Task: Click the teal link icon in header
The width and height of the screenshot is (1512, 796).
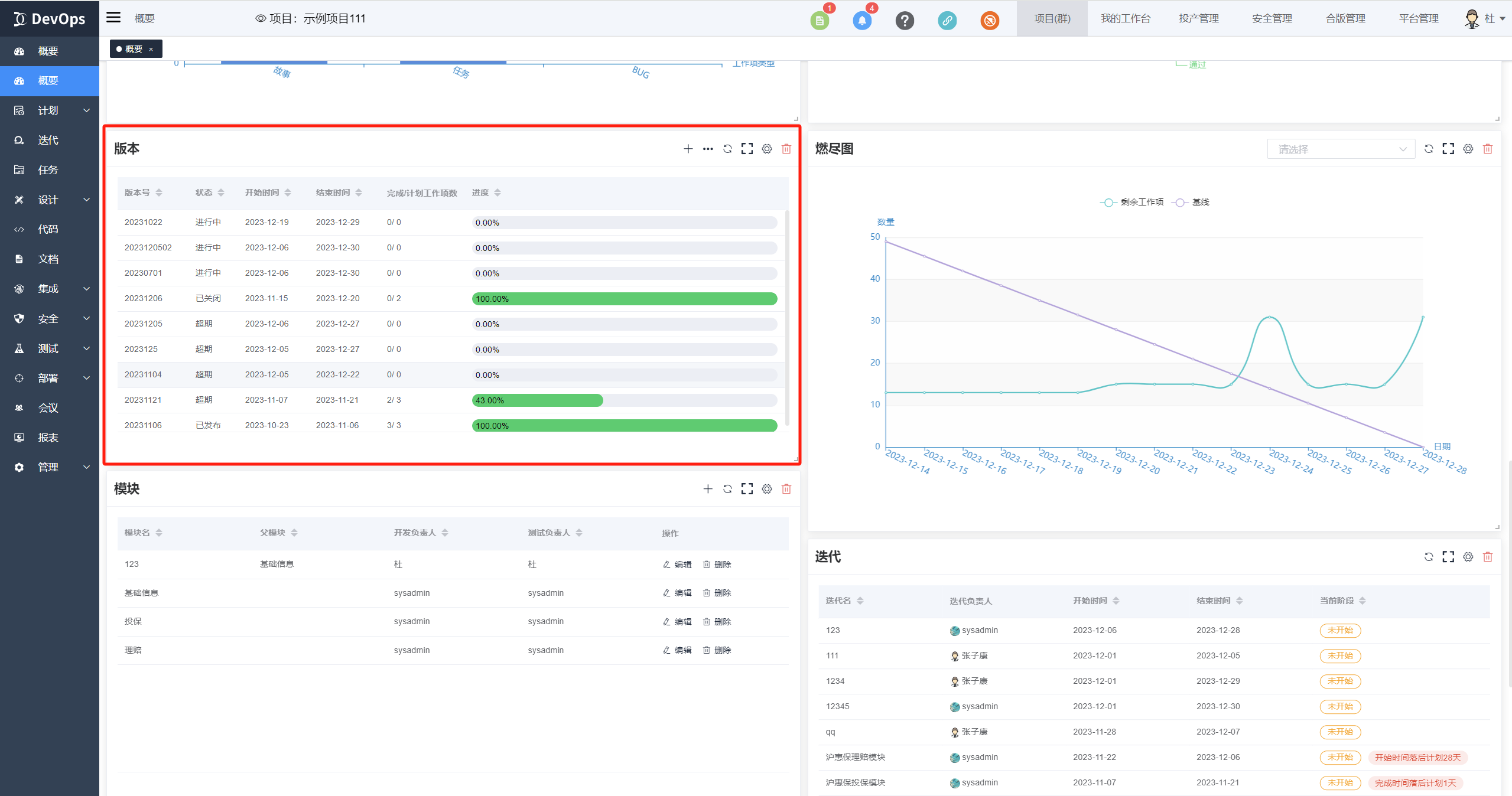Action: (x=947, y=21)
